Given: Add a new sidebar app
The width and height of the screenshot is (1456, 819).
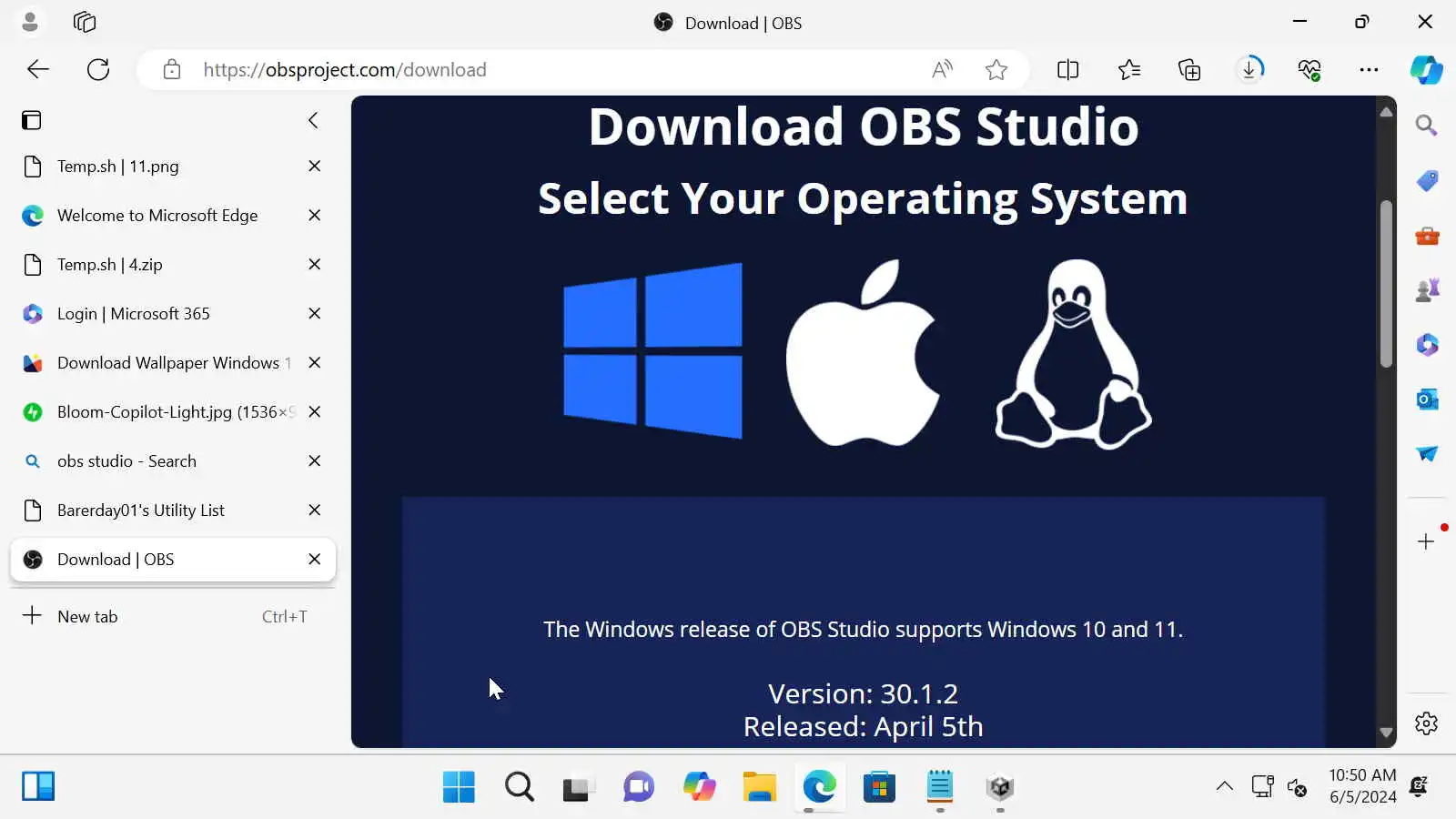Looking at the screenshot, I should [x=1426, y=541].
